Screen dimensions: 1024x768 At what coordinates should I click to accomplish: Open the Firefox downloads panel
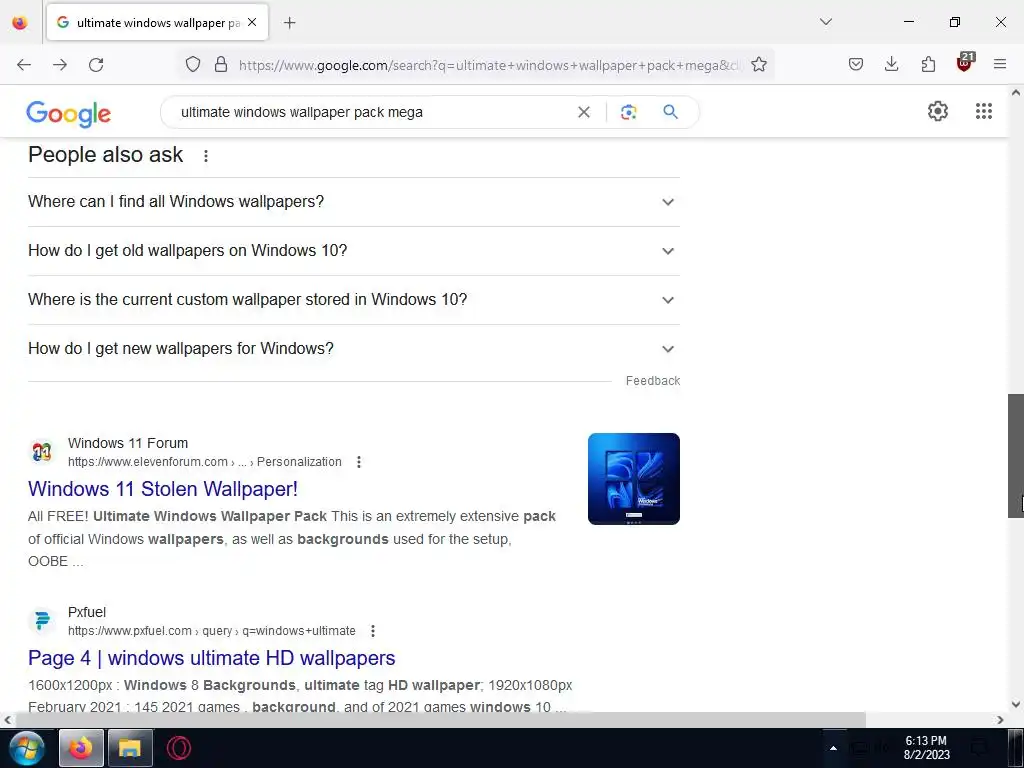click(x=891, y=64)
